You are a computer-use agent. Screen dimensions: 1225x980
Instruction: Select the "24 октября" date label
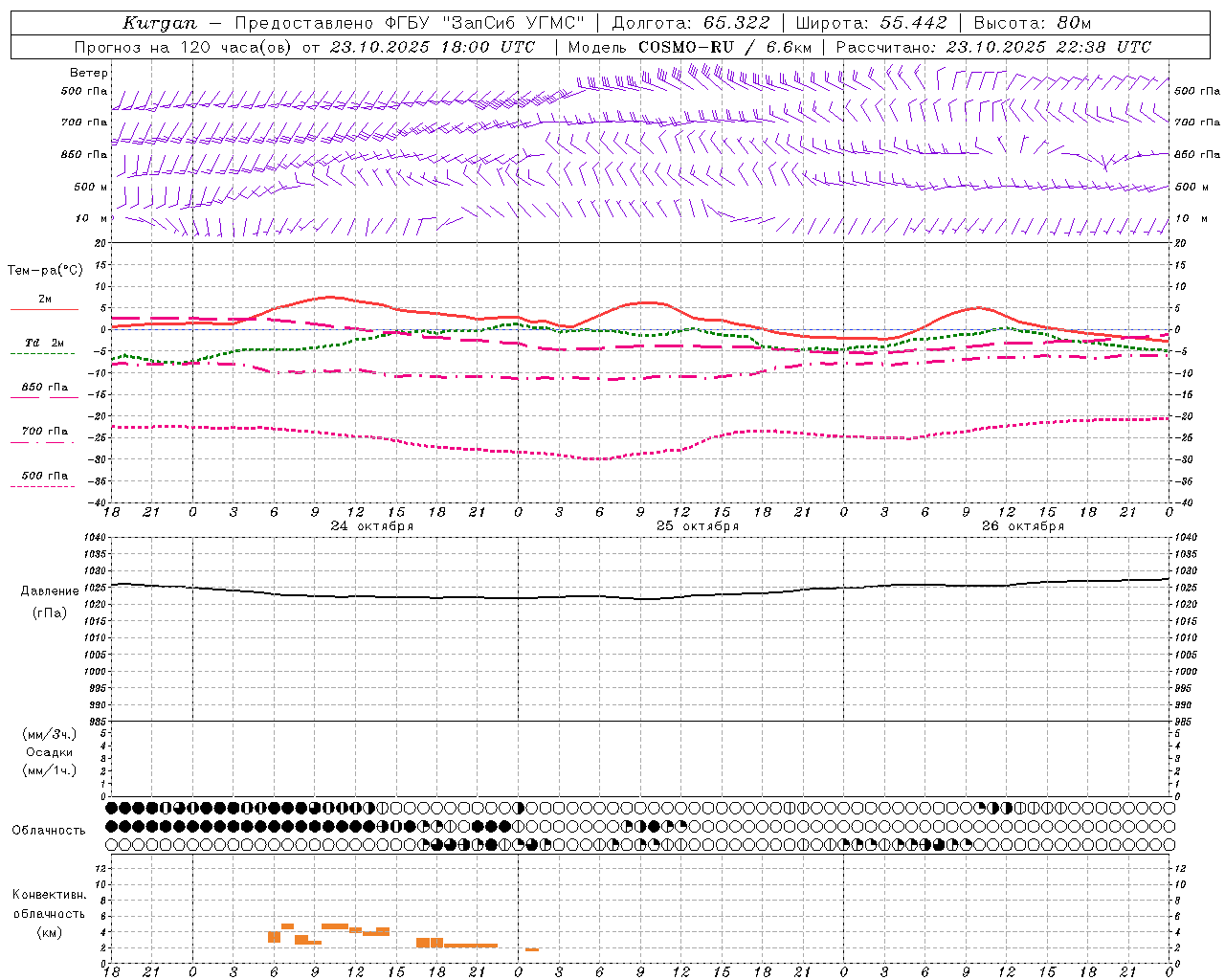coord(371,526)
